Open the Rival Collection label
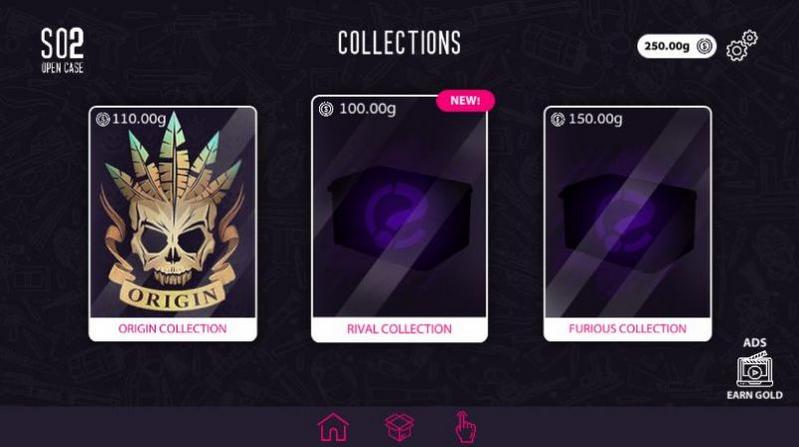The height and width of the screenshot is (447, 799). 400,329
